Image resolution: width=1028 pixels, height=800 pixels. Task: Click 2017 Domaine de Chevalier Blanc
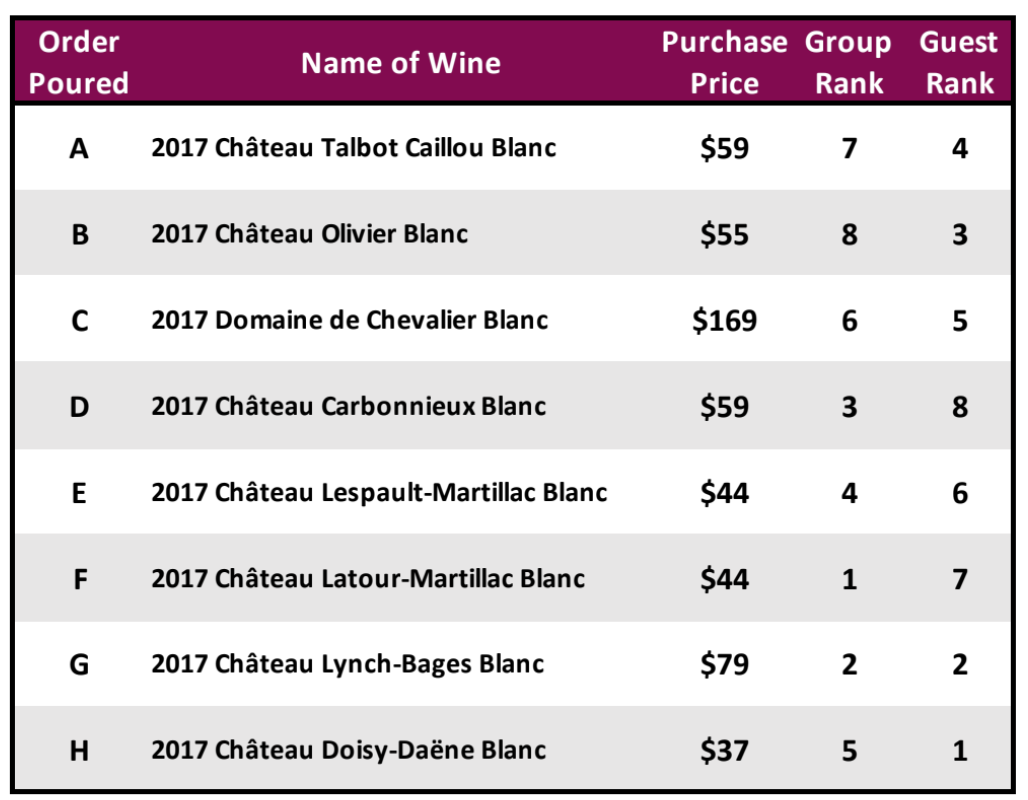coord(350,320)
